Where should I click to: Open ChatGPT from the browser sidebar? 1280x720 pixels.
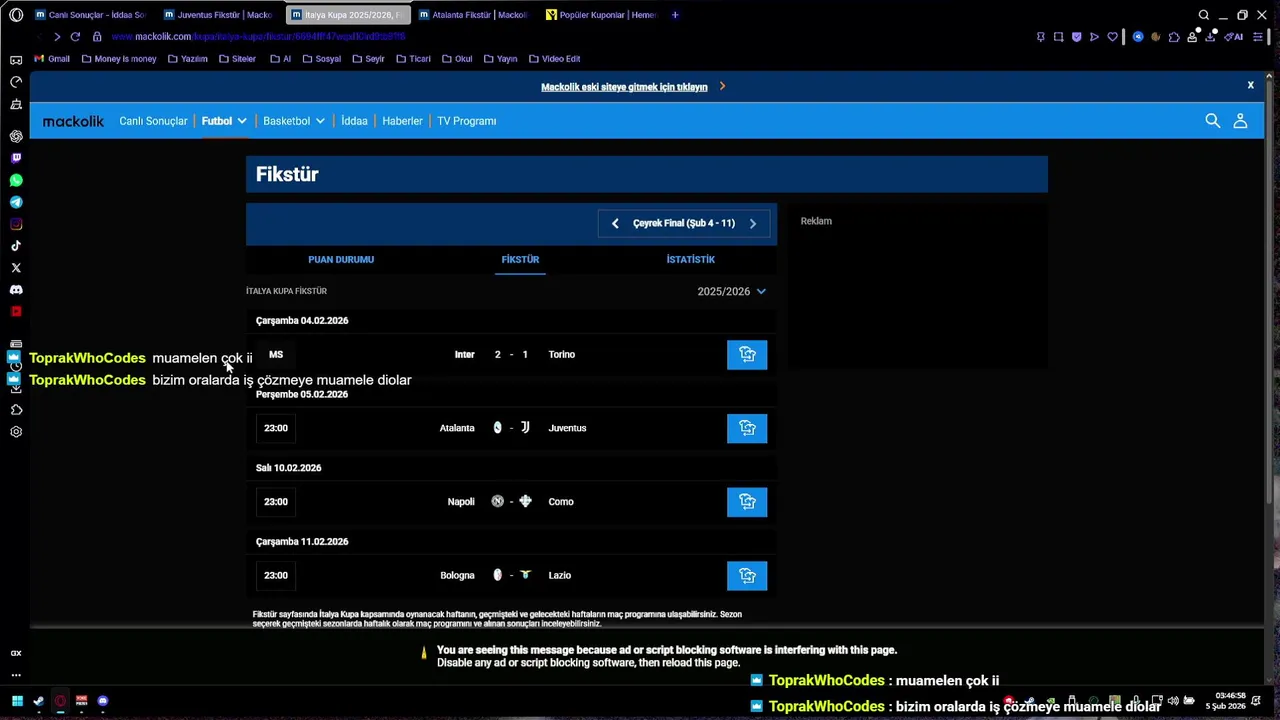click(x=16, y=136)
